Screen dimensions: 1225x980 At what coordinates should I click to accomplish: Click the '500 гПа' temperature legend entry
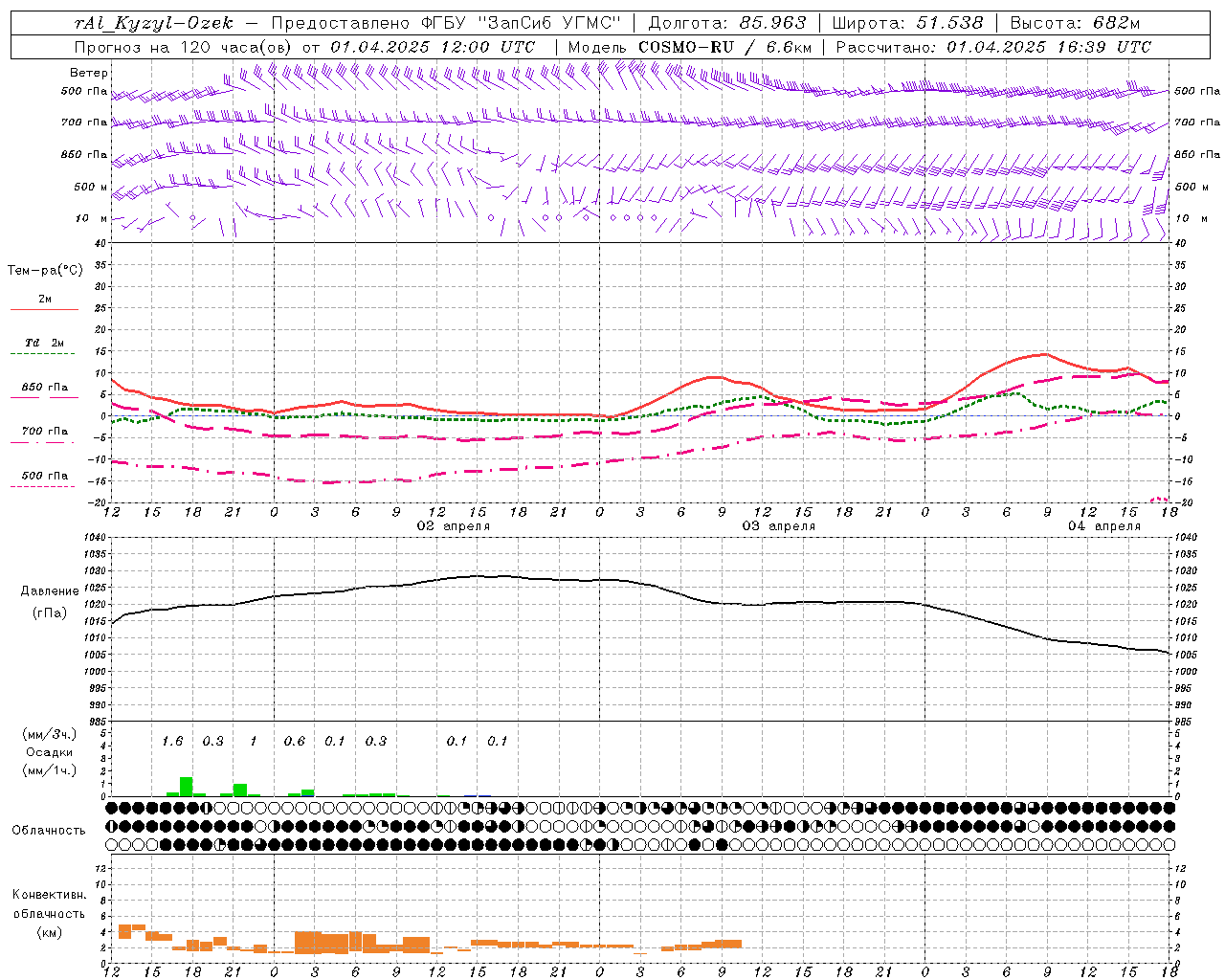coord(44,476)
